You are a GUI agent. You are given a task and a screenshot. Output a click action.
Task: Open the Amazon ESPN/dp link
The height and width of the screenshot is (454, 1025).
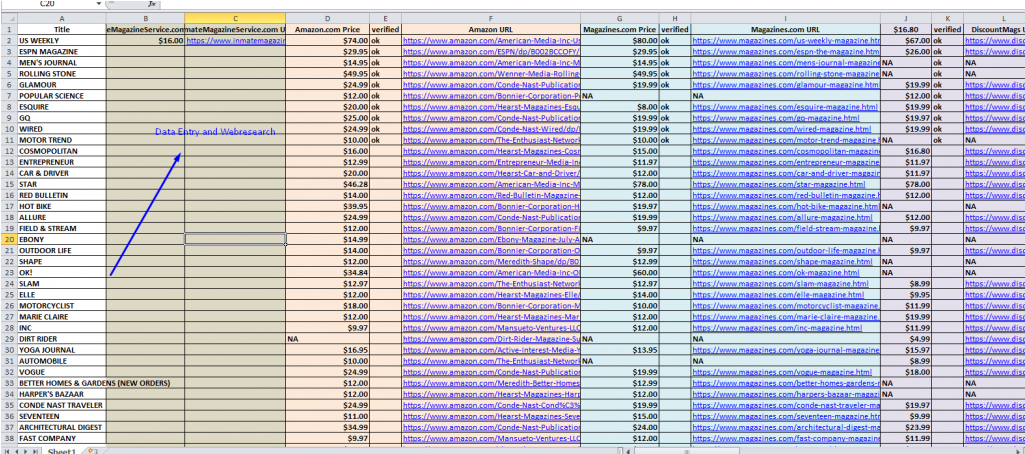(492, 52)
